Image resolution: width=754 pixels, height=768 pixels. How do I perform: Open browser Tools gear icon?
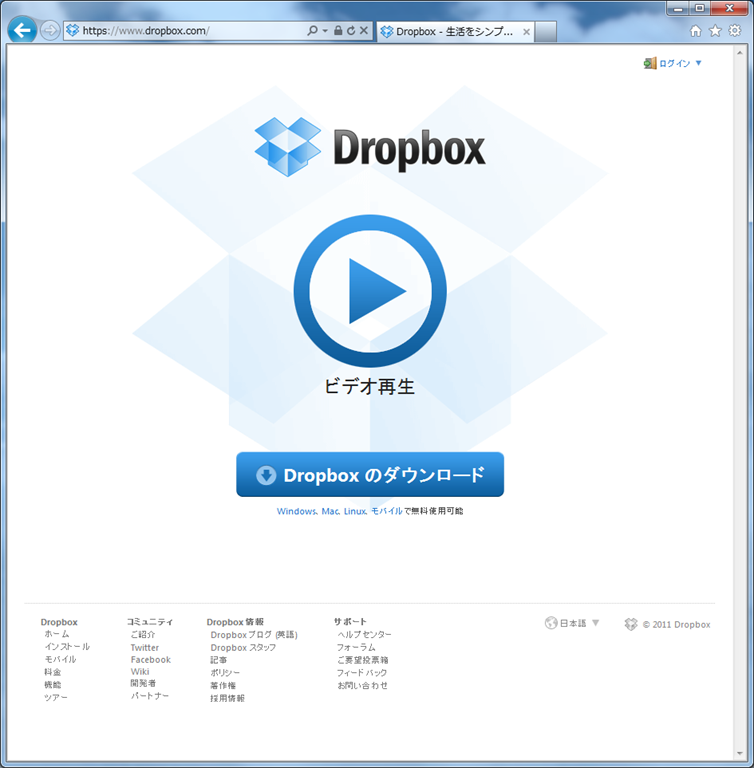(x=735, y=30)
